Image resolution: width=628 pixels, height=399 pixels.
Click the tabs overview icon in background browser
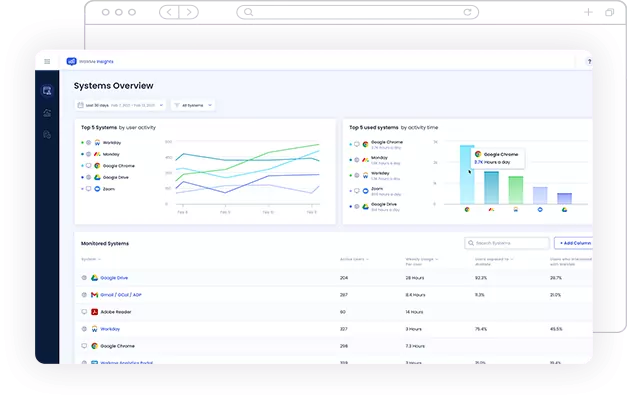pyautogui.click(x=609, y=12)
